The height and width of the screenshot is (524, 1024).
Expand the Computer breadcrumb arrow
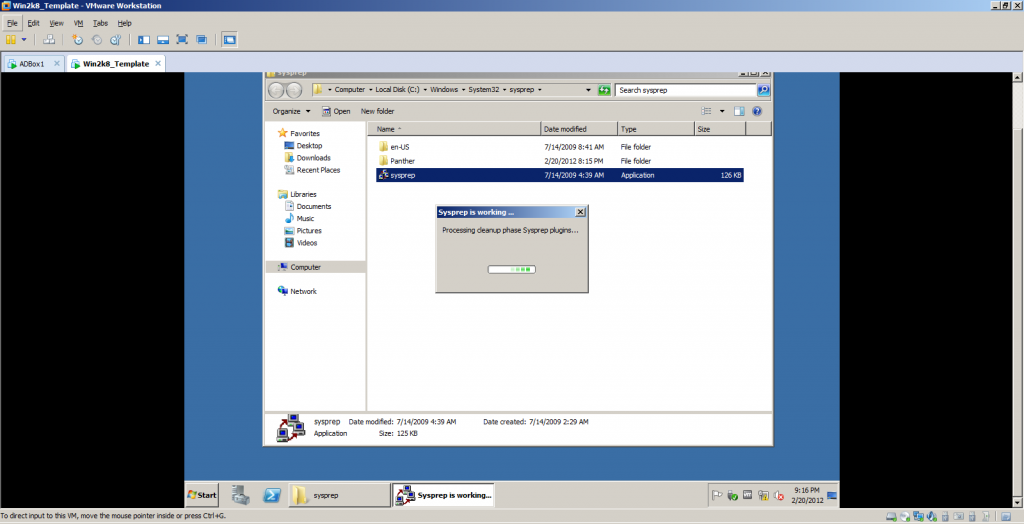[x=370, y=90]
